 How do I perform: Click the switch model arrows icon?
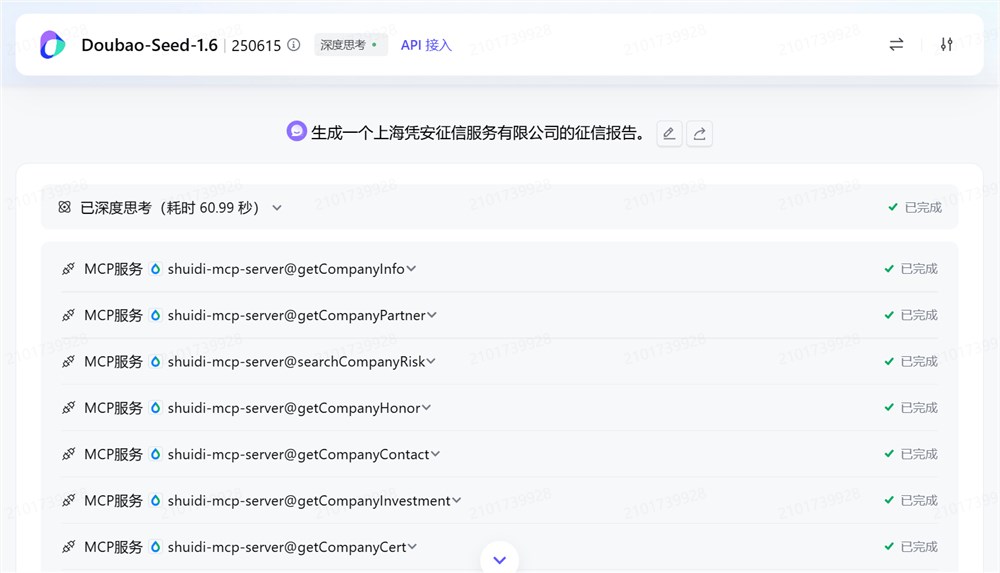click(896, 44)
